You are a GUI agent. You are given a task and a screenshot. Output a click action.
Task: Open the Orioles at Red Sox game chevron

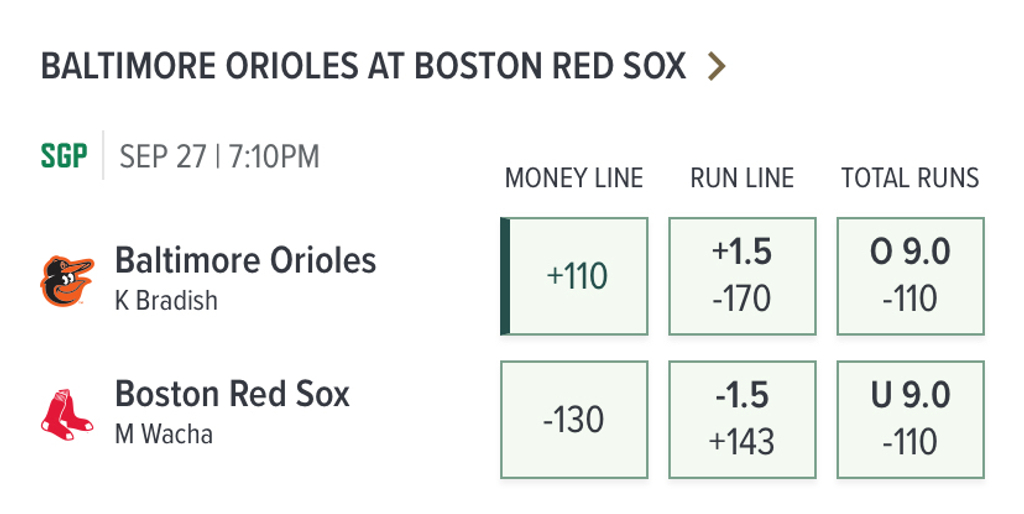pos(716,67)
